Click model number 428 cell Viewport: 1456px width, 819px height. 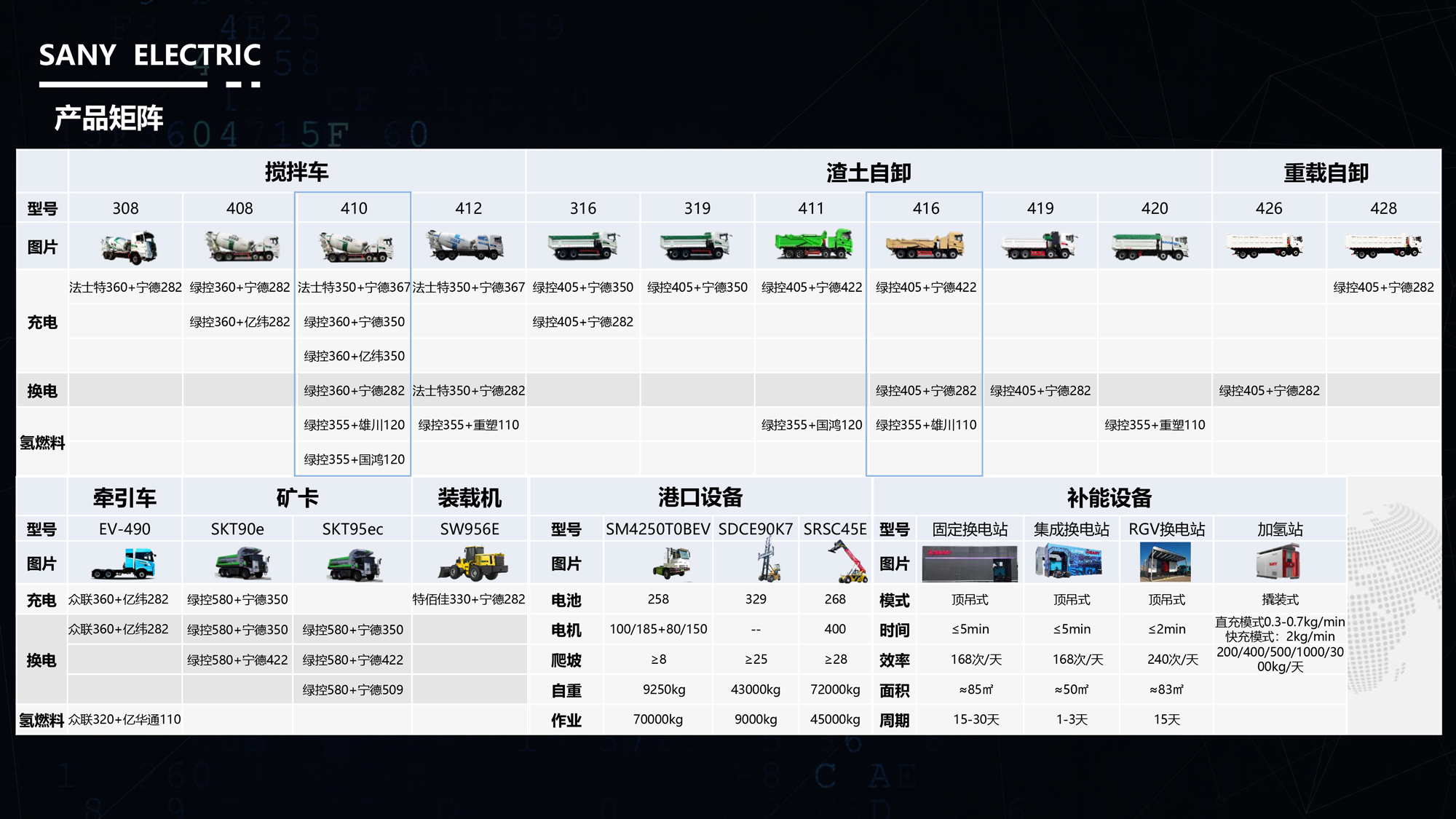[x=1383, y=208]
